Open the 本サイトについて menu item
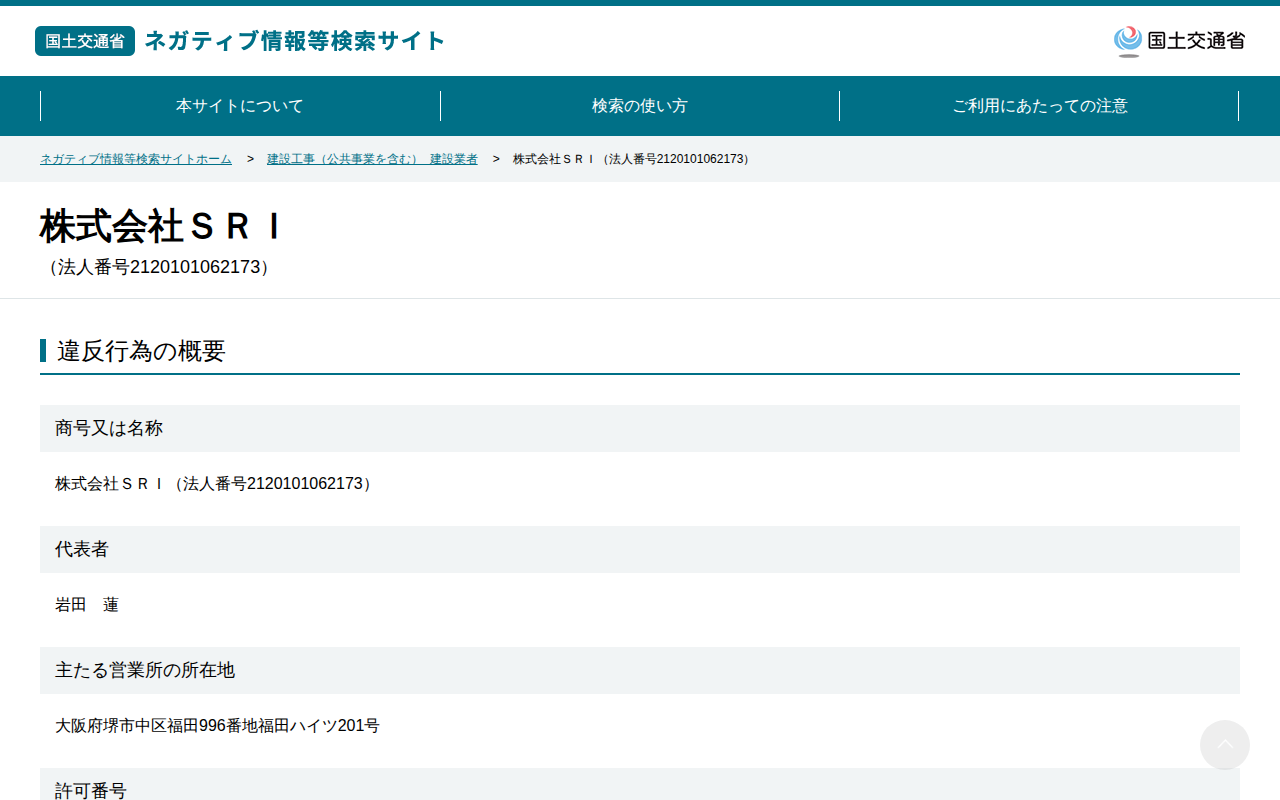Image resolution: width=1280 pixels, height=800 pixels. tap(240, 106)
